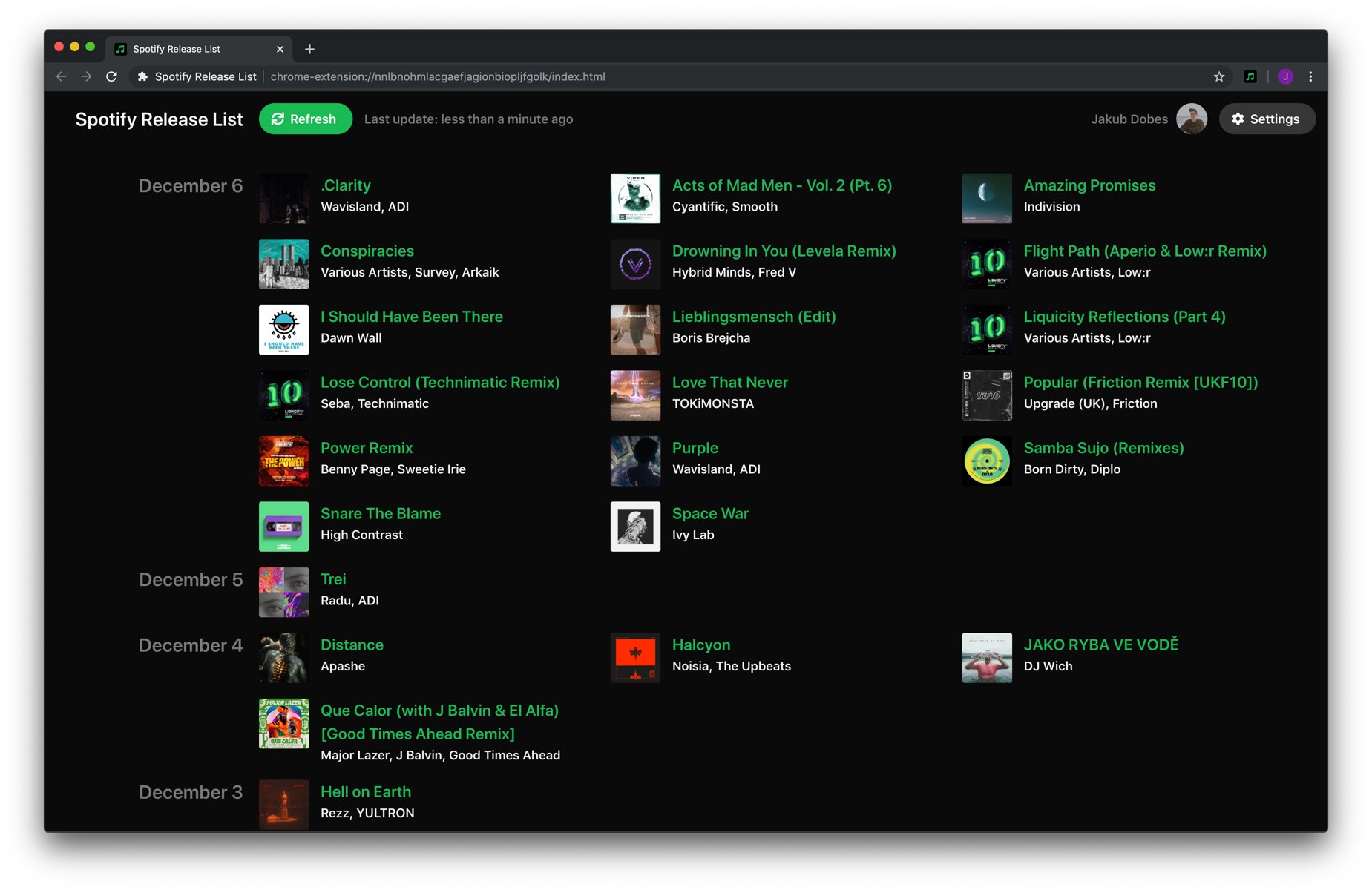The image size is (1372, 890).
Task: Click the Halcyon red cover art
Action: click(x=635, y=658)
